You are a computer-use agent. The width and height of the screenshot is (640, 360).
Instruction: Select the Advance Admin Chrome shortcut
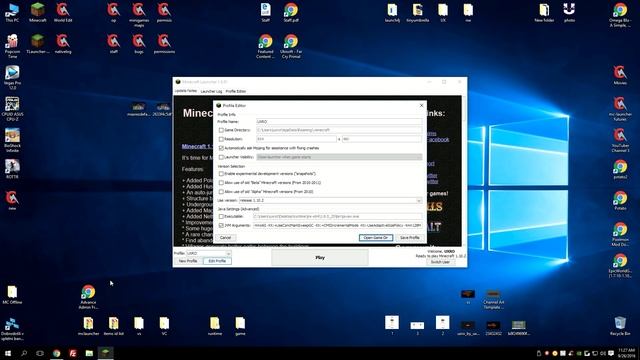tap(88, 297)
